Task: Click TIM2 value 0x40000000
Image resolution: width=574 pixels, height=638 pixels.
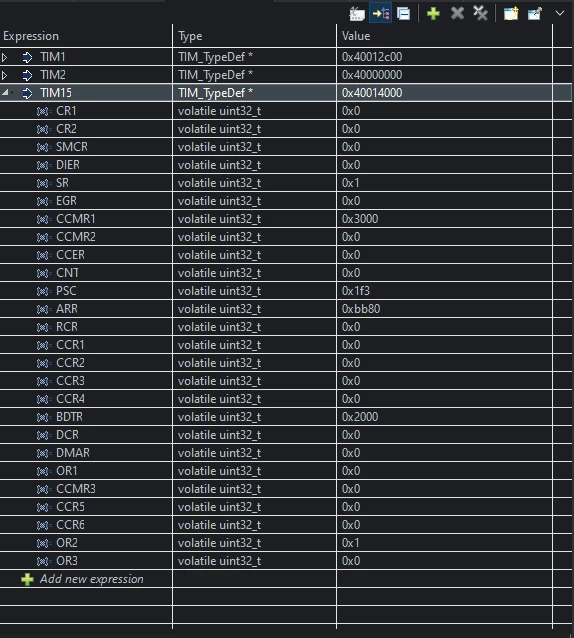Action: (x=372, y=75)
